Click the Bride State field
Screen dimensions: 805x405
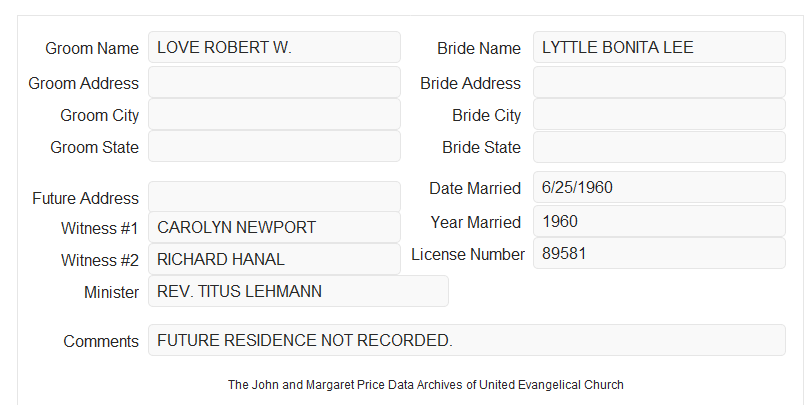click(x=659, y=147)
